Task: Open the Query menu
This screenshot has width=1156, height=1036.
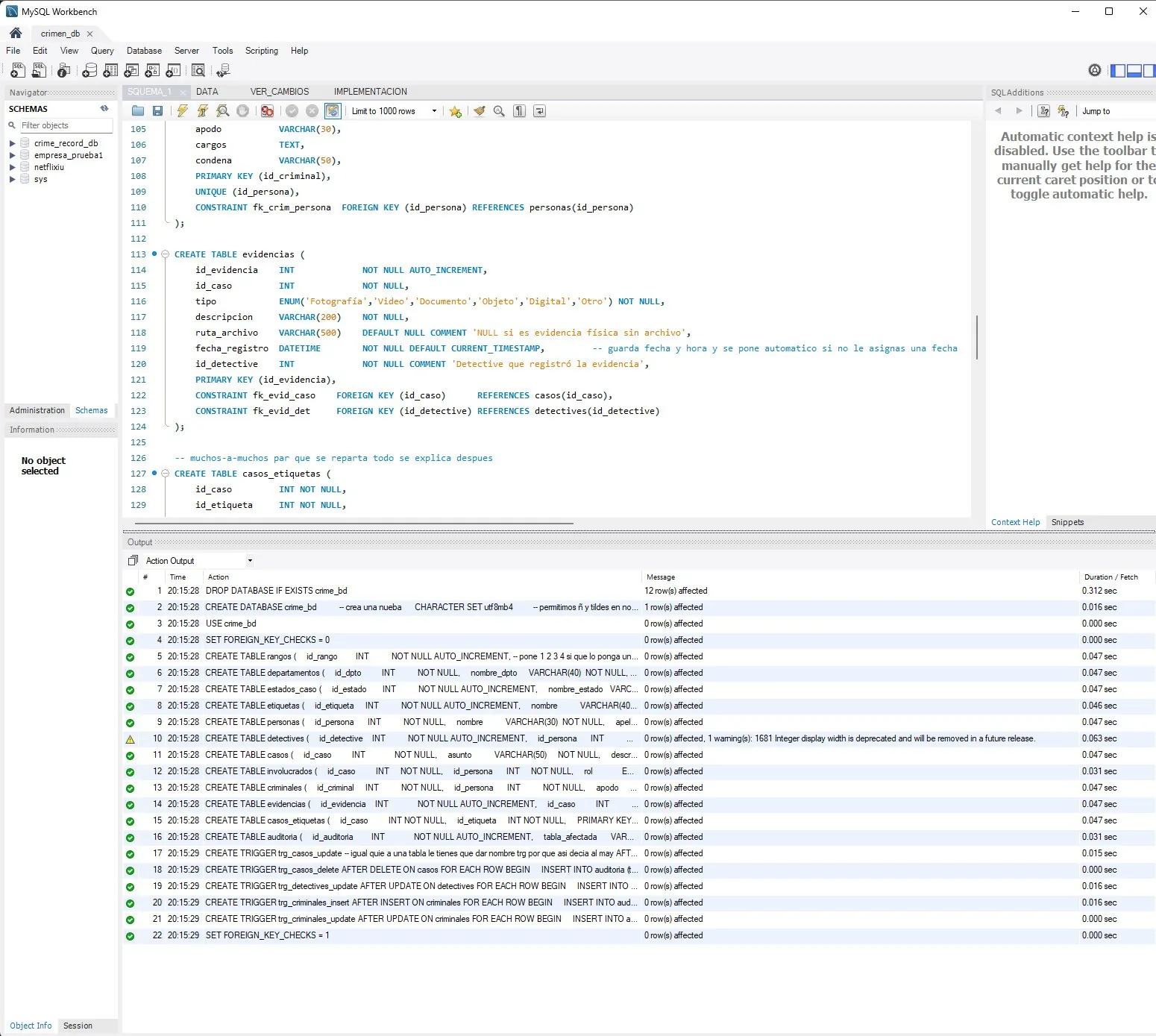Action: (x=102, y=51)
